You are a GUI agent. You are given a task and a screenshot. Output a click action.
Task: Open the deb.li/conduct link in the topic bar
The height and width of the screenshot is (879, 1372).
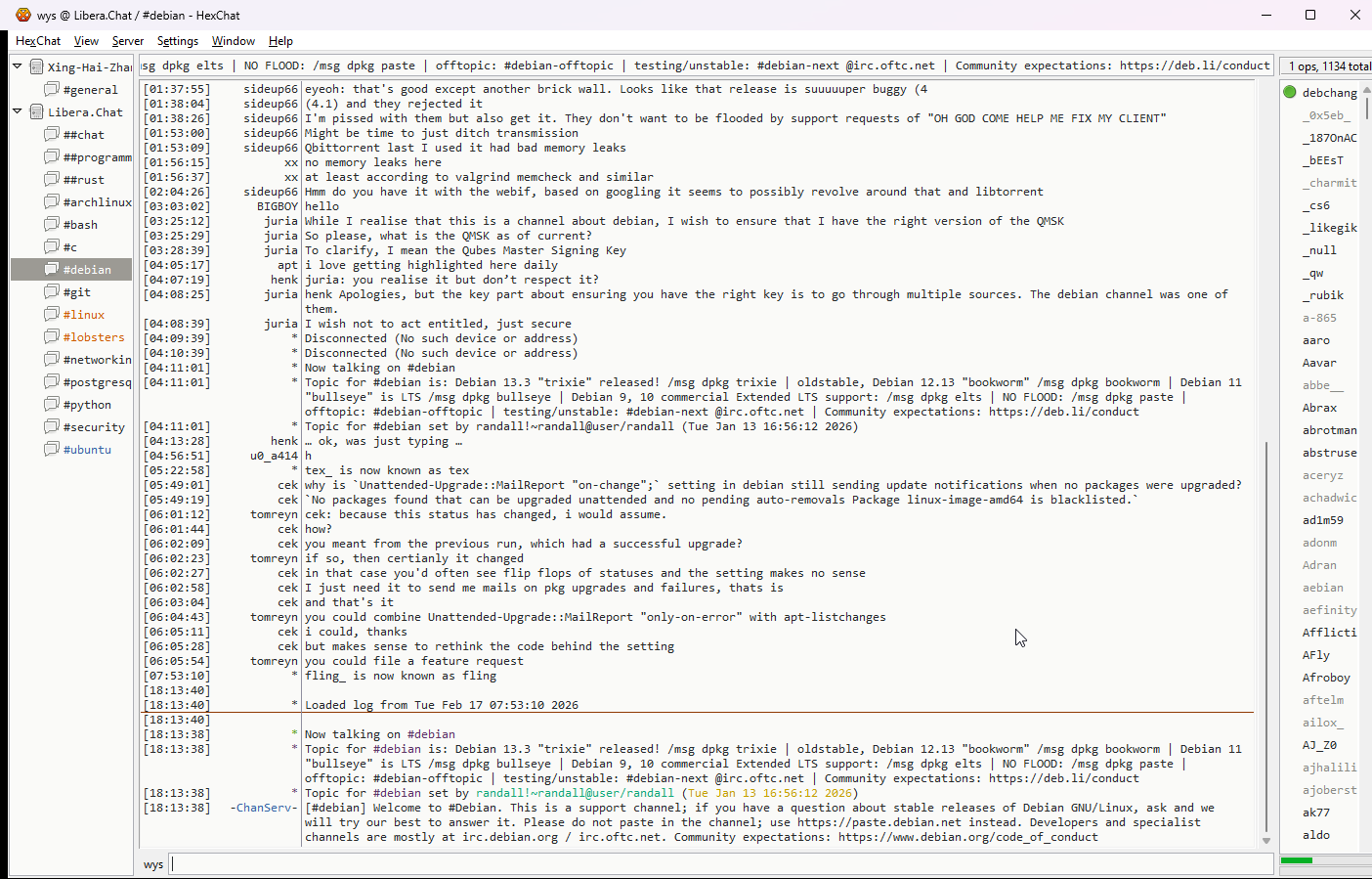(1195, 66)
